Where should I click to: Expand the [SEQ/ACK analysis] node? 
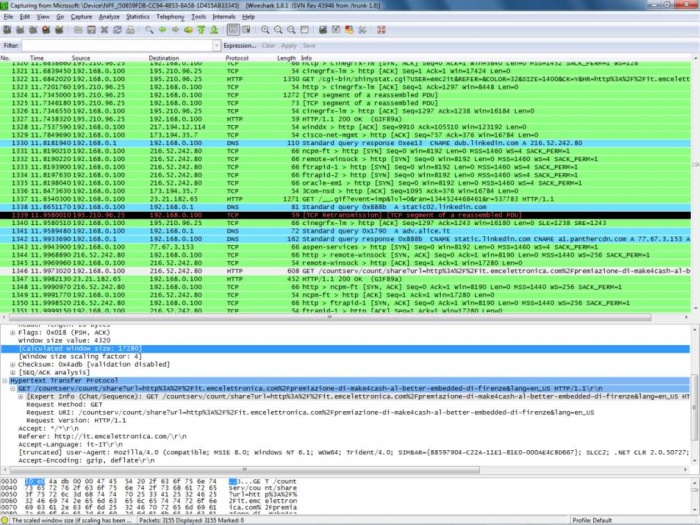point(12,373)
